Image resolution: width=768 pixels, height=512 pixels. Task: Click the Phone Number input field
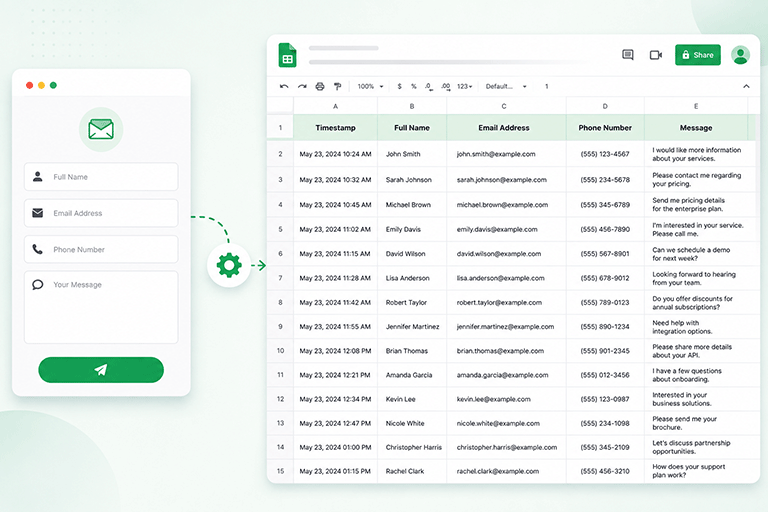[x=101, y=249]
